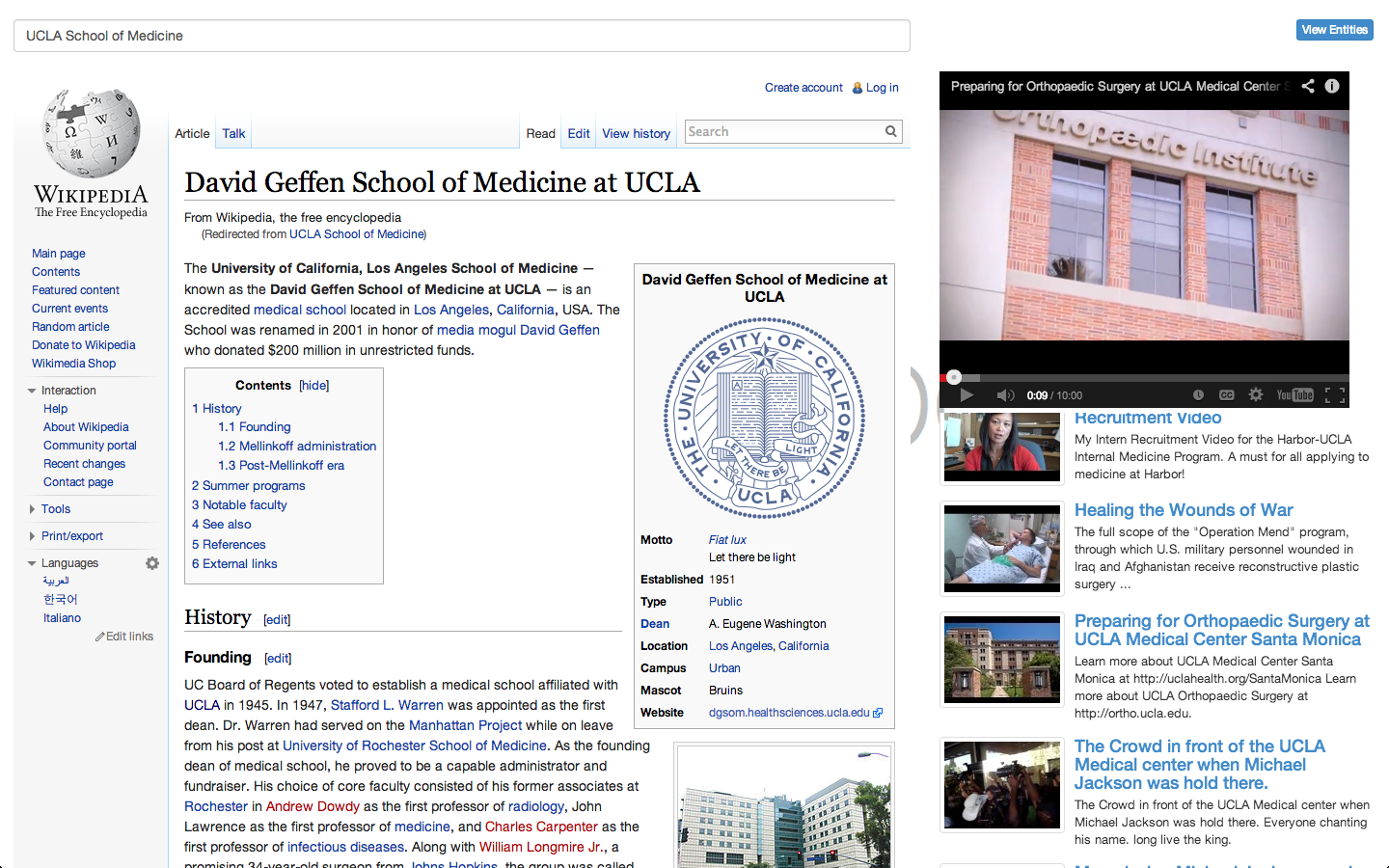This screenshot has height=868, width=1389.
Task: Enter fullscreen mode in video player
Action: [x=1335, y=394]
